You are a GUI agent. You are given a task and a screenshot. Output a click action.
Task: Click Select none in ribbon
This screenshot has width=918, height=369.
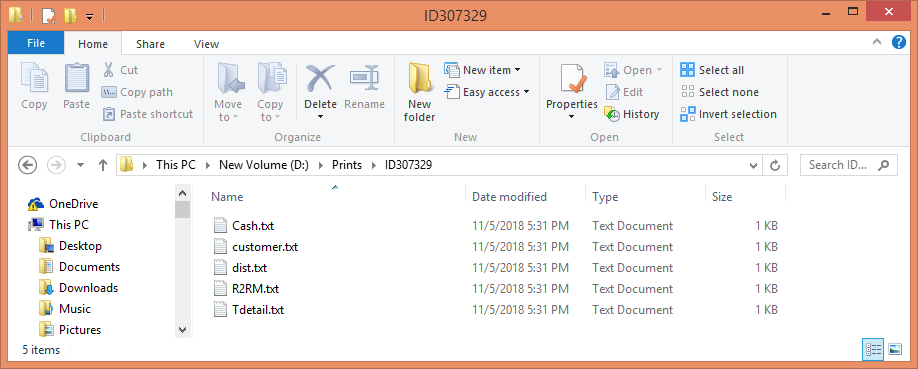click(720, 92)
